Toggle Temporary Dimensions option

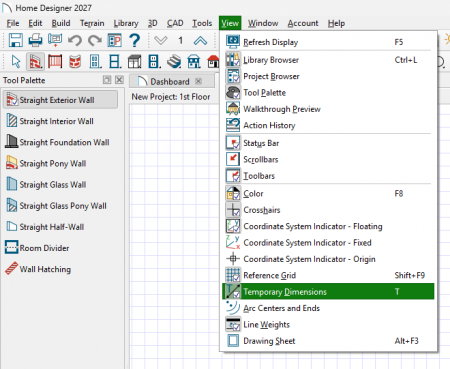(x=328, y=292)
